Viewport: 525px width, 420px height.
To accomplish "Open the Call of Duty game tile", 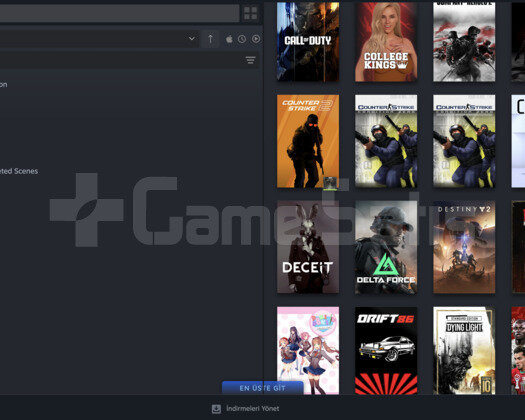I will click(x=308, y=42).
